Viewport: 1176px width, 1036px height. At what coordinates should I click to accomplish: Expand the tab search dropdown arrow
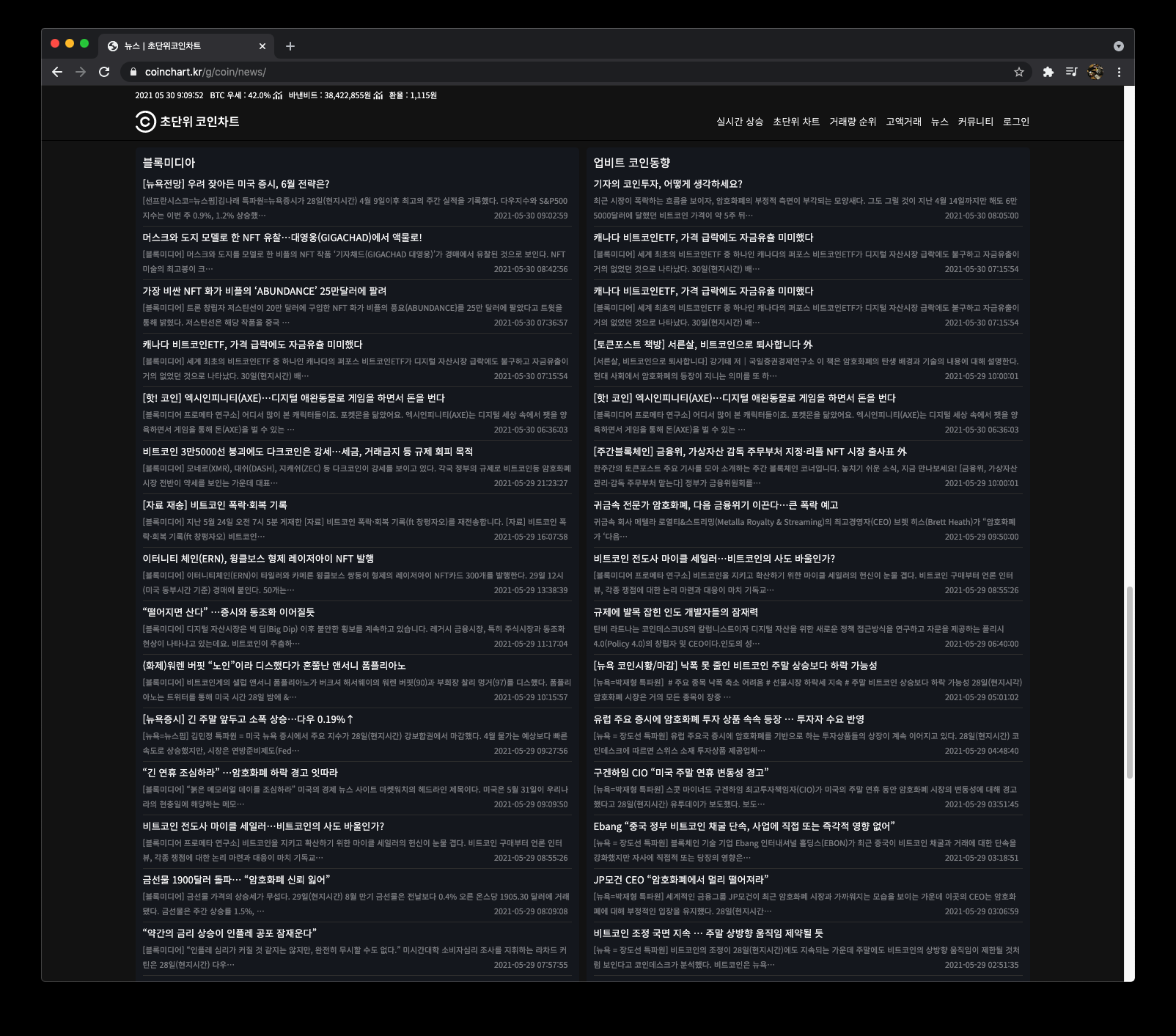point(1118,46)
